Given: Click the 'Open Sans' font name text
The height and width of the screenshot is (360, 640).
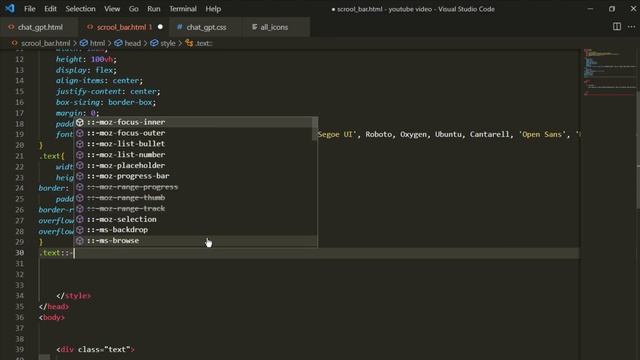Looking at the screenshot, I should (x=542, y=134).
